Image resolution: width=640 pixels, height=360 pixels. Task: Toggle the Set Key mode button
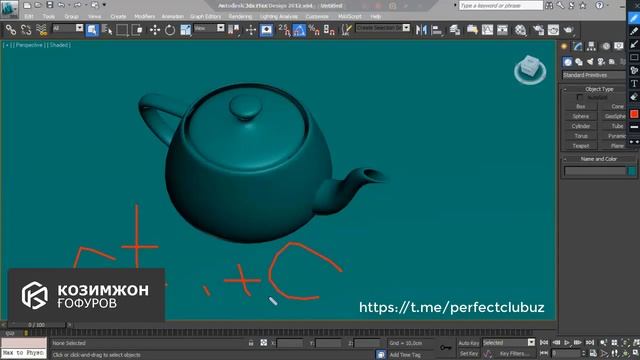(x=469, y=353)
